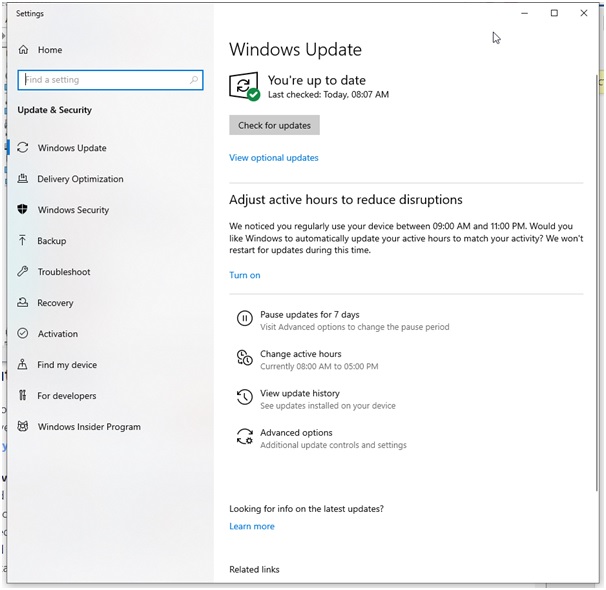
Task: Click the 'Related links' heading text
Action: [x=254, y=570]
